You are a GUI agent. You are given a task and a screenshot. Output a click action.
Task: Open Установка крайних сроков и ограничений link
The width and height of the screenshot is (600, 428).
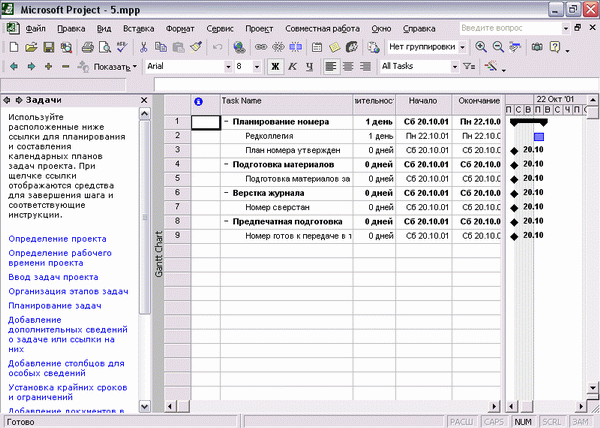pos(67,392)
